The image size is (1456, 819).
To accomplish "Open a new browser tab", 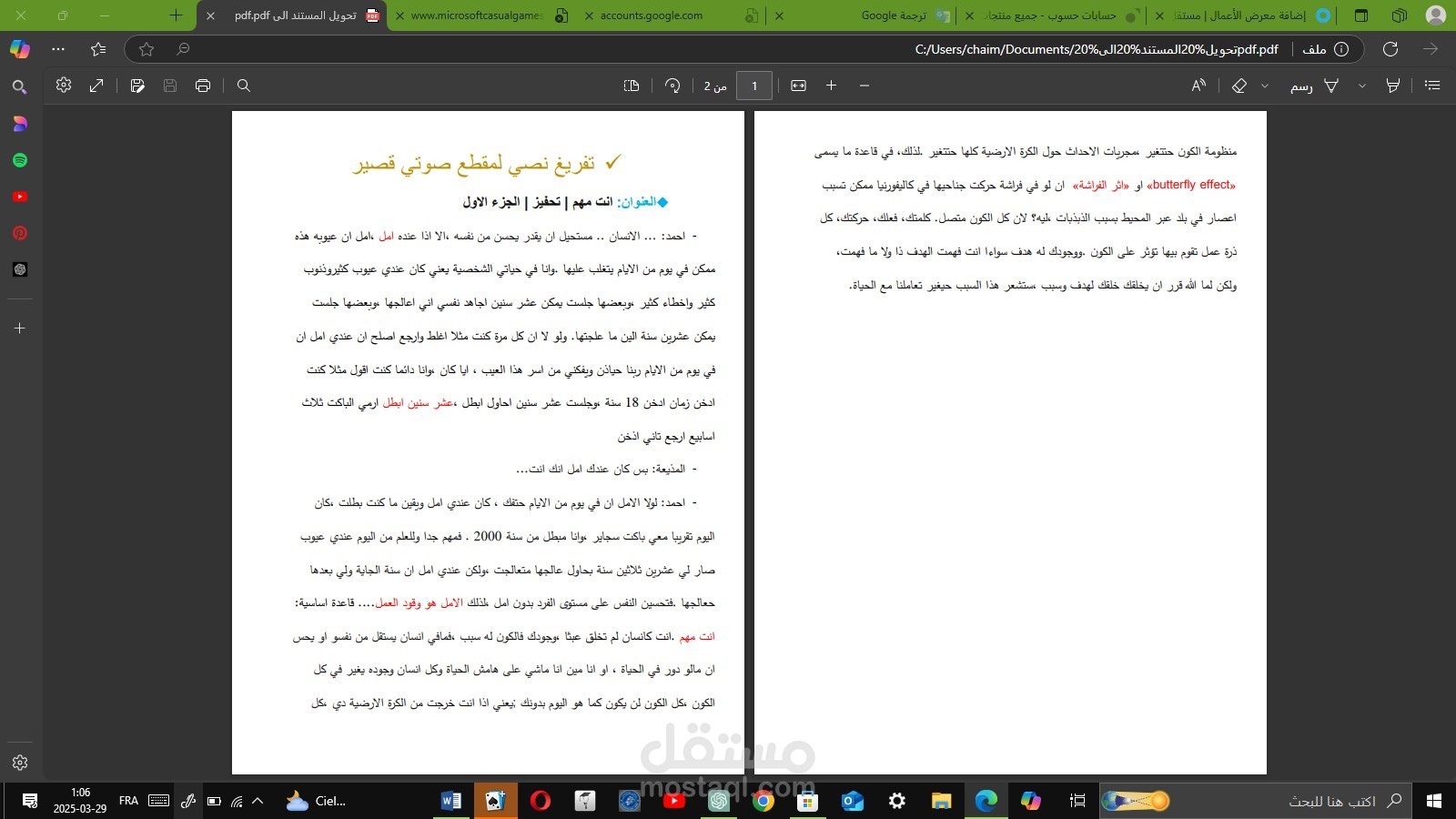I will [x=176, y=15].
